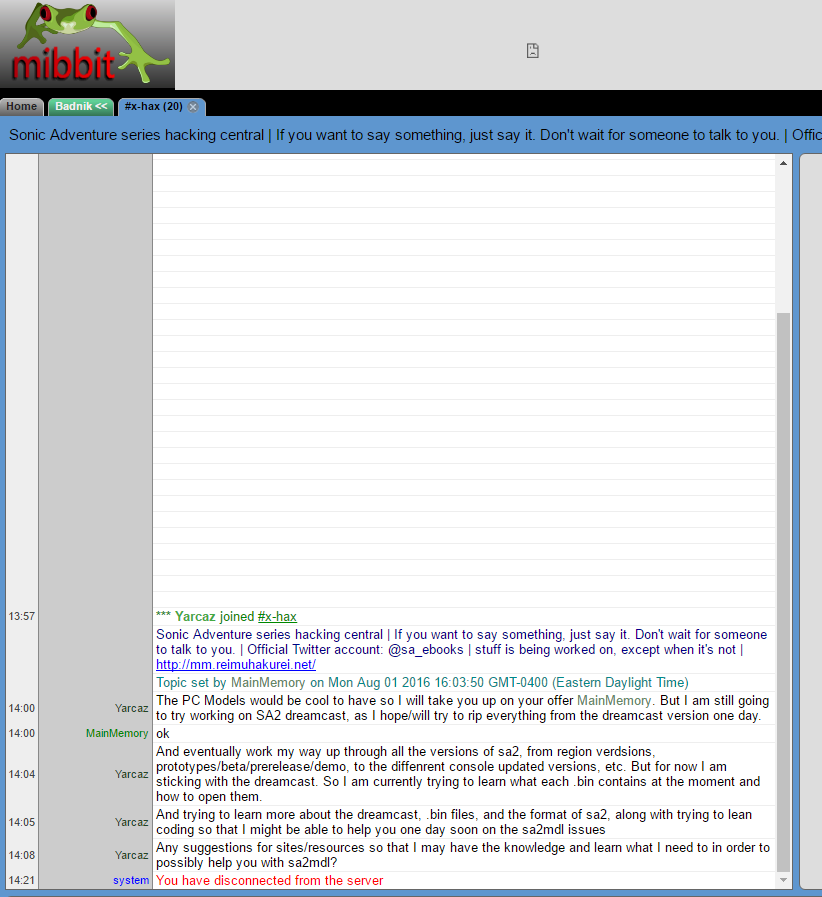Screen dimensions: 822x897
Task: Click the MainMemory mention in Yarcaz's 14:00 message
Action: 614,701
